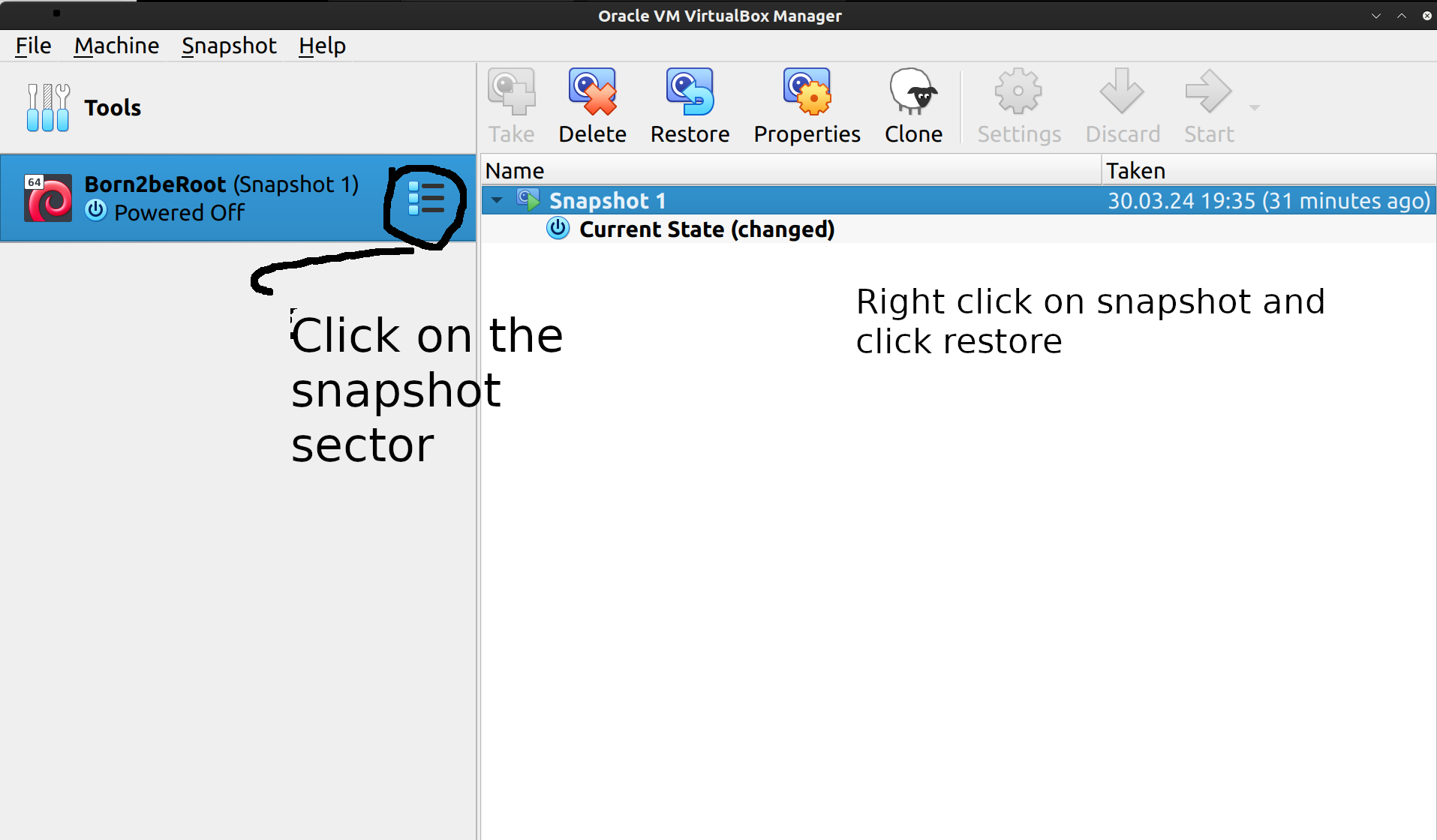Click the Tools label in sidebar
Image resolution: width=1437 pixels, height=840 pixels.
click(113, 108)
